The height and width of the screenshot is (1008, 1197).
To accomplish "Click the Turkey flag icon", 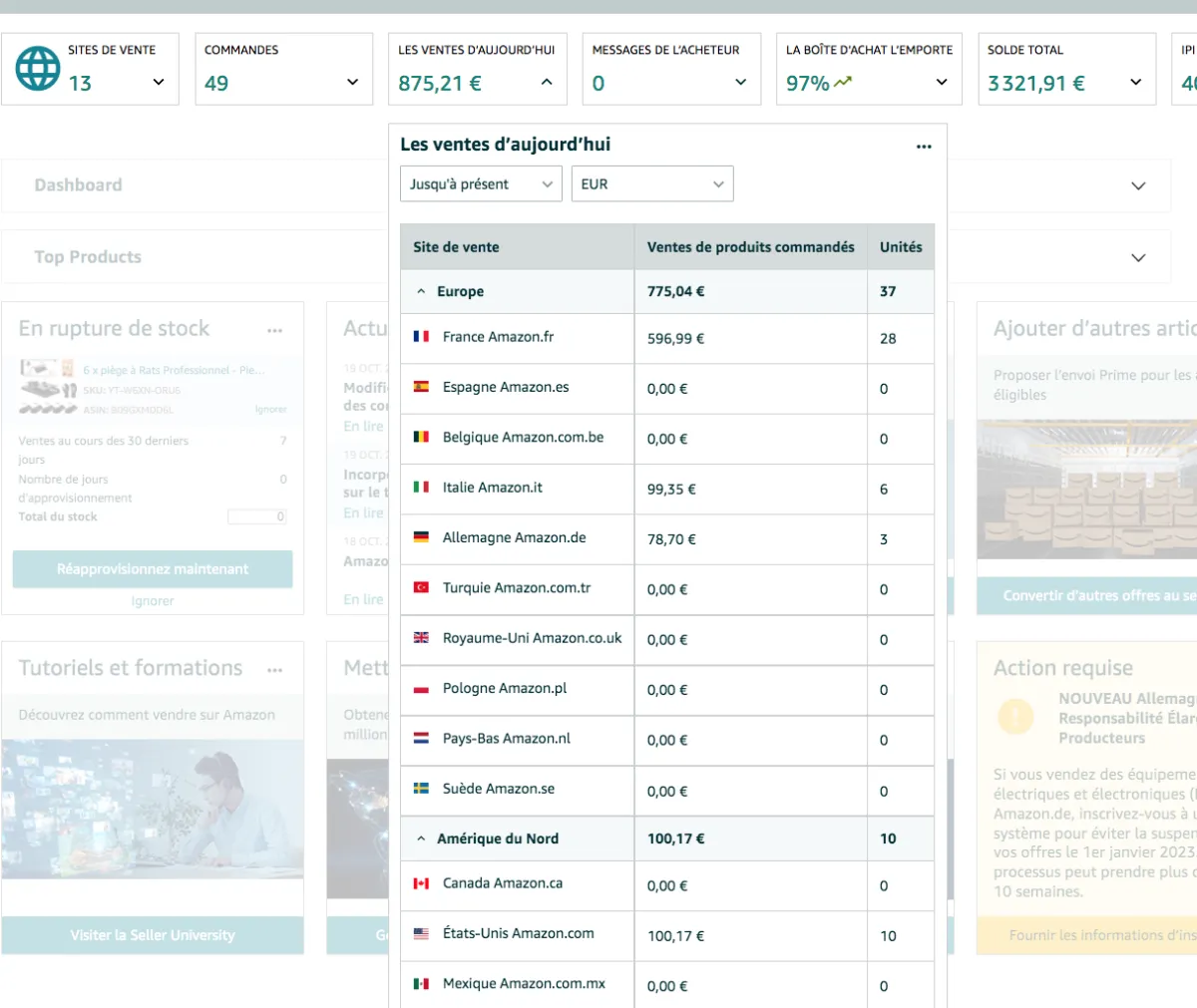I will tap(421, 587).
